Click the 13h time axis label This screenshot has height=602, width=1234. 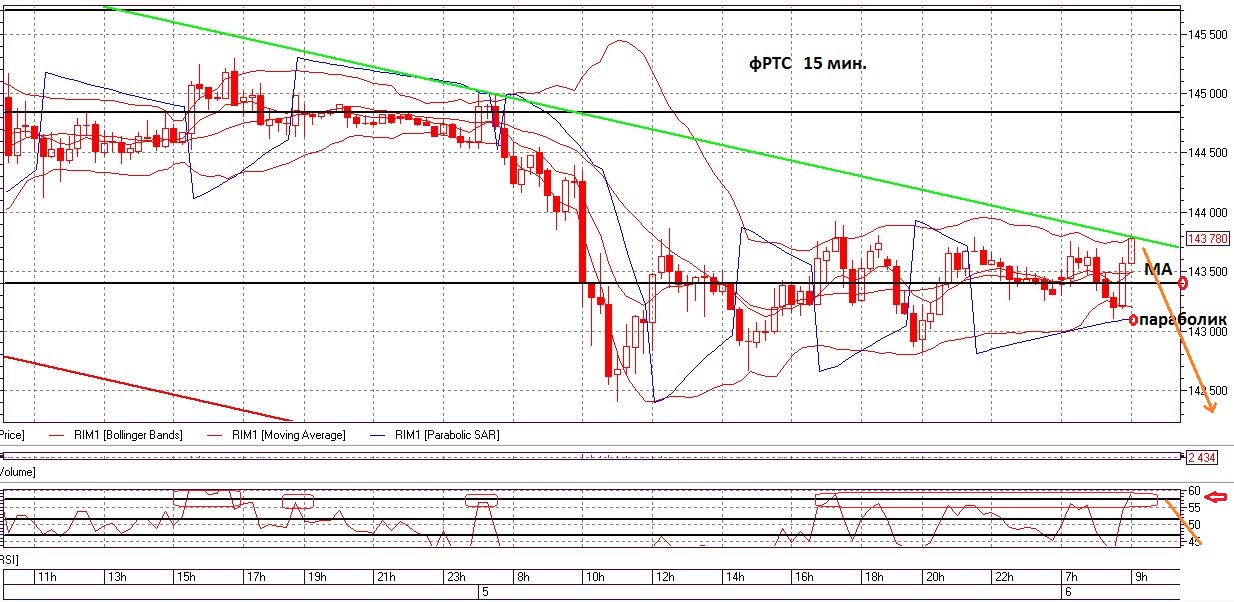click(x=116, y=577)
